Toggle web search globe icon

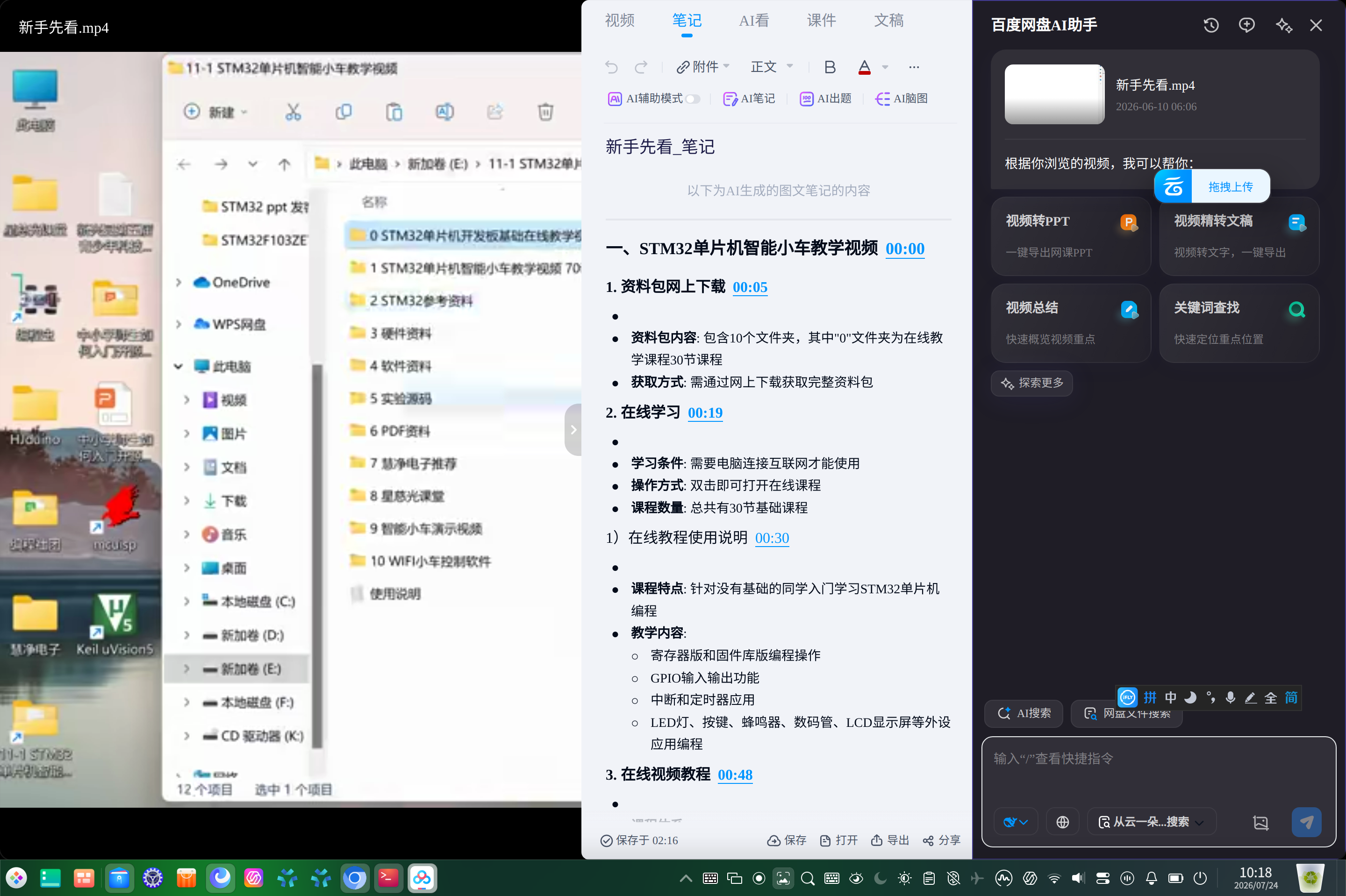tap(1062, 822)
